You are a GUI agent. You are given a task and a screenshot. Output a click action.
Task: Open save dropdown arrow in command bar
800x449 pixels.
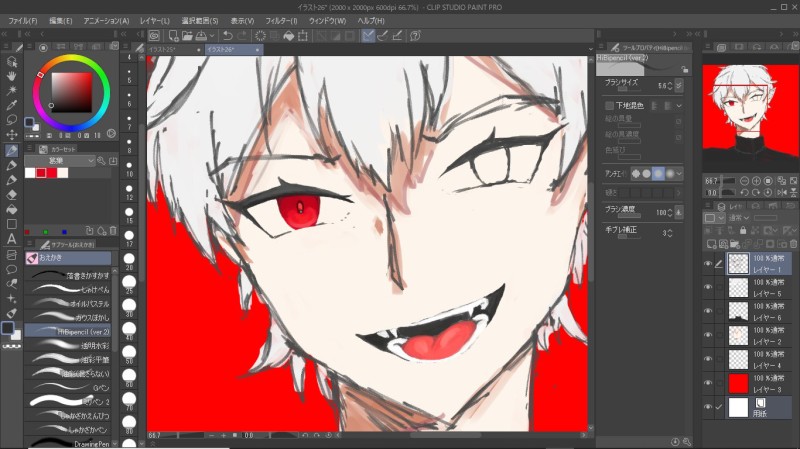[212, 36]
